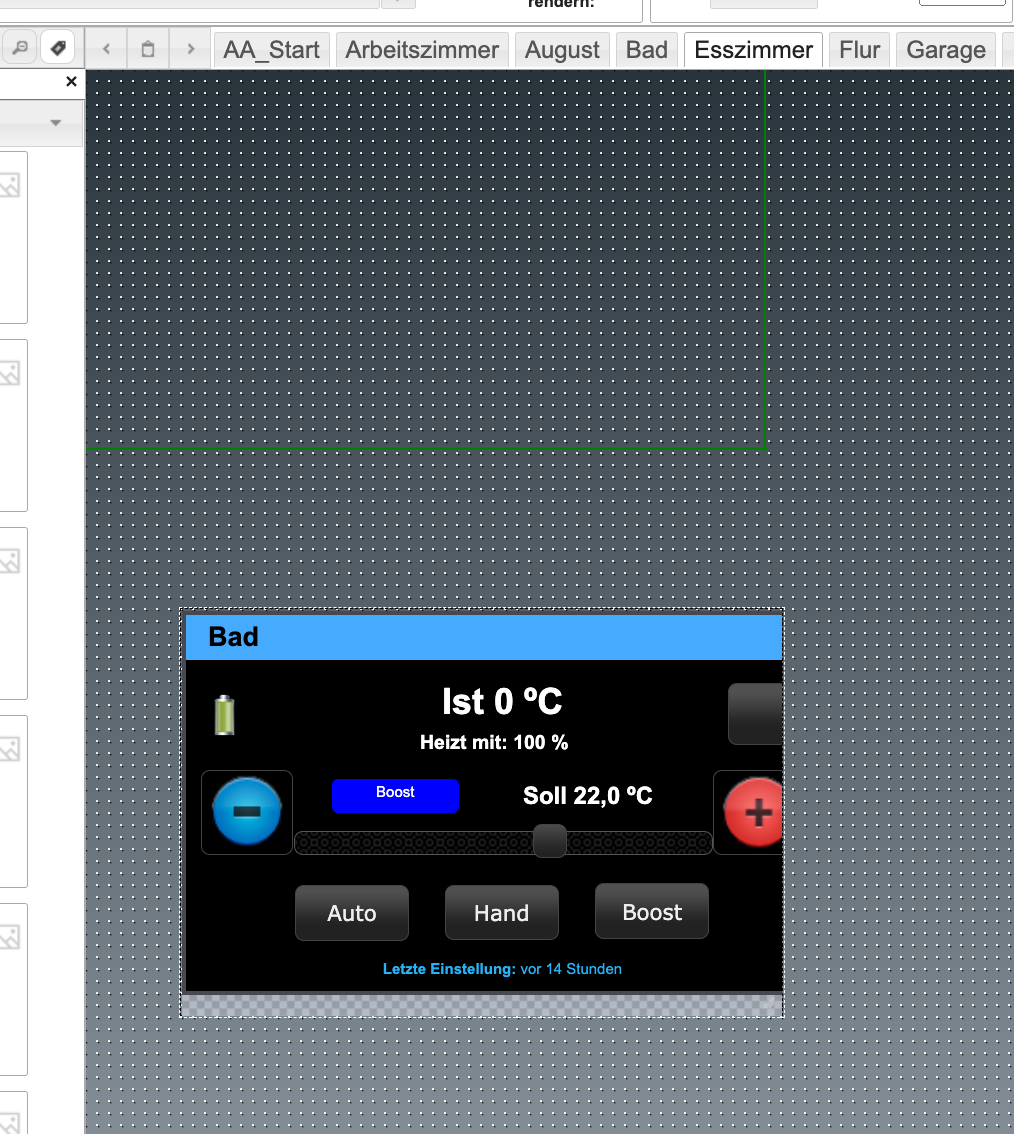Set thermostat to Auto mode
1014x1134 pixels.
pos(352,913)
